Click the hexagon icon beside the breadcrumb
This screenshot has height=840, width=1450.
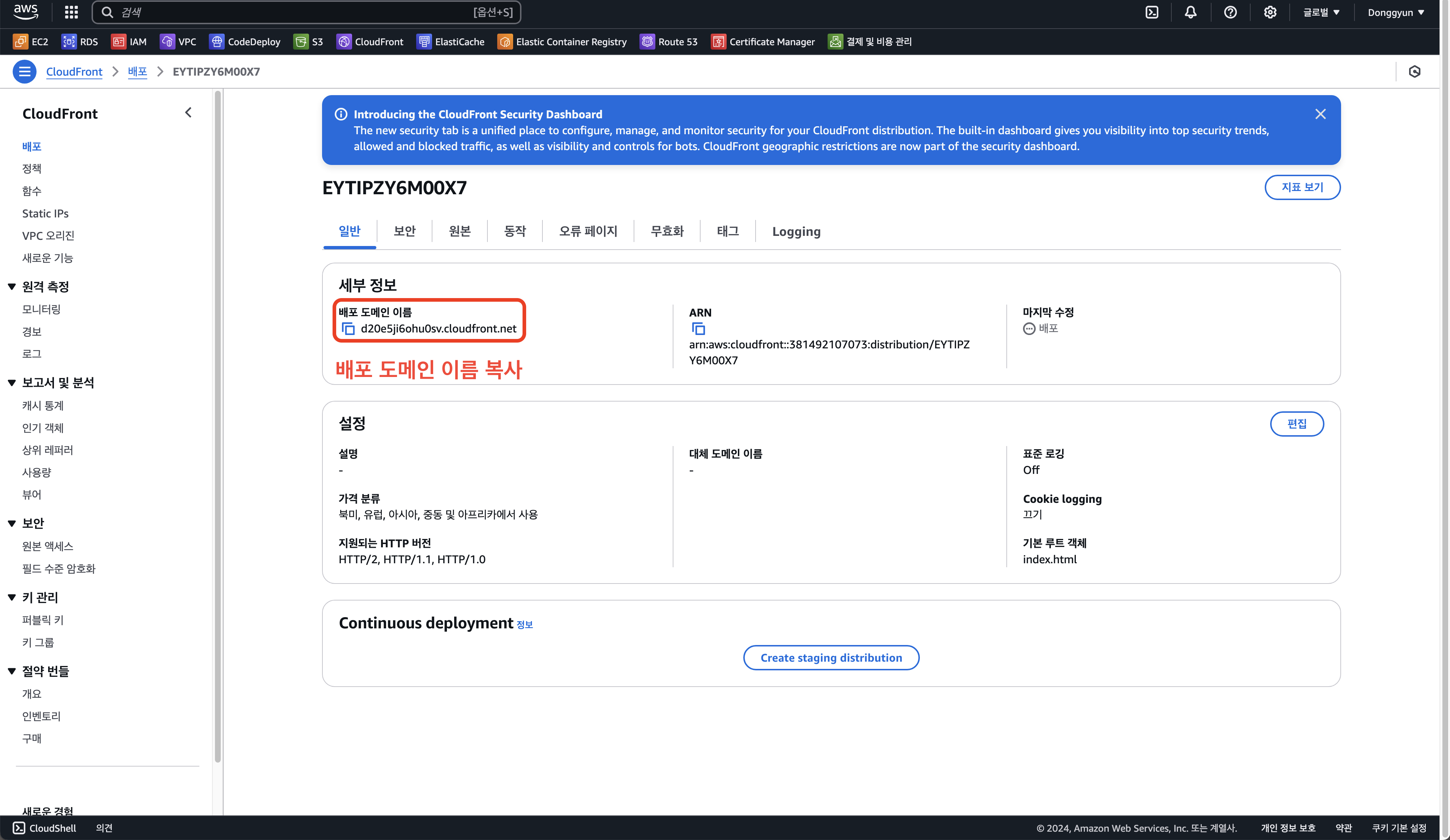pos(1415,71)
